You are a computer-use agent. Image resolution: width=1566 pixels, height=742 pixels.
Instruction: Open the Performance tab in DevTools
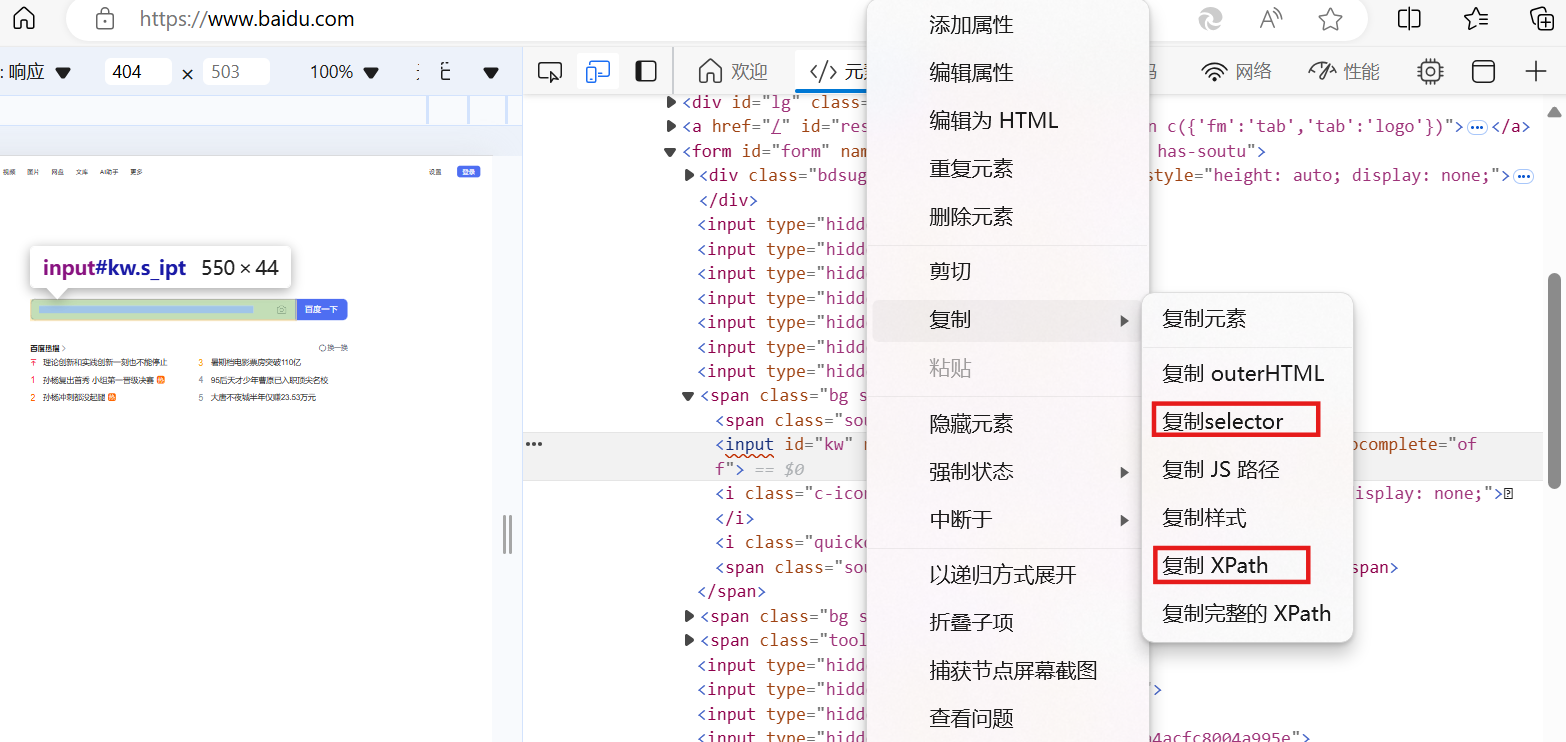point(1344,71)
